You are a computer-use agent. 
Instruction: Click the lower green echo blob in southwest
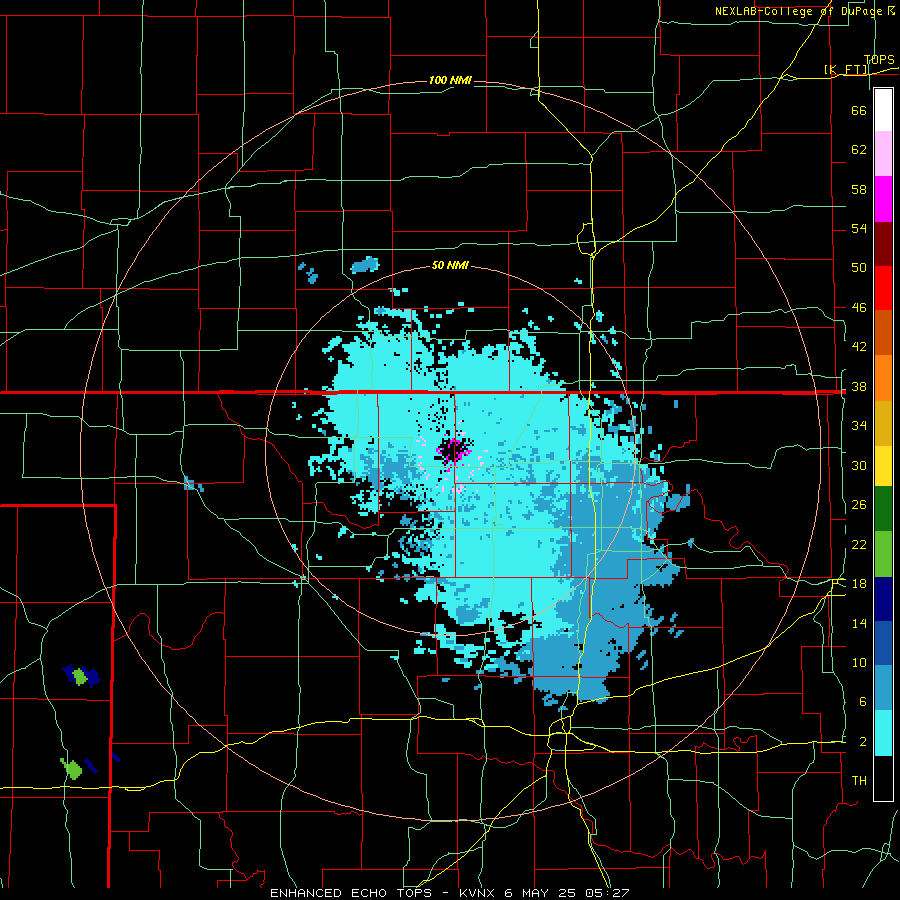pyautogui.click(x=71, y=768)
